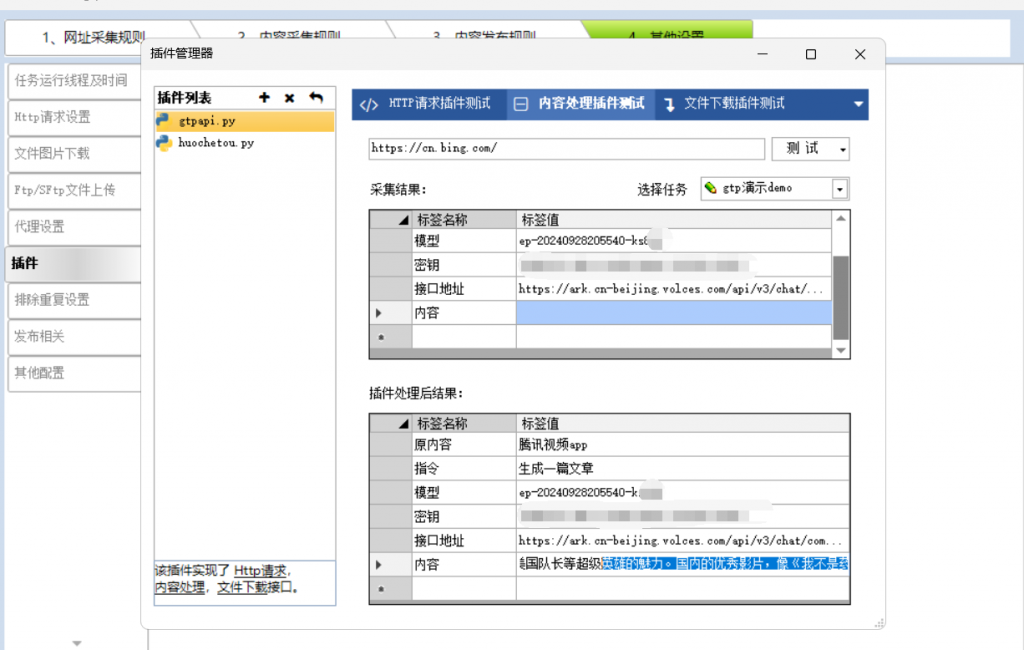The image size is (1024, 650).
Task: Select the 指令 value cell 生成一篇文章
Action: (x=682, y=469)
